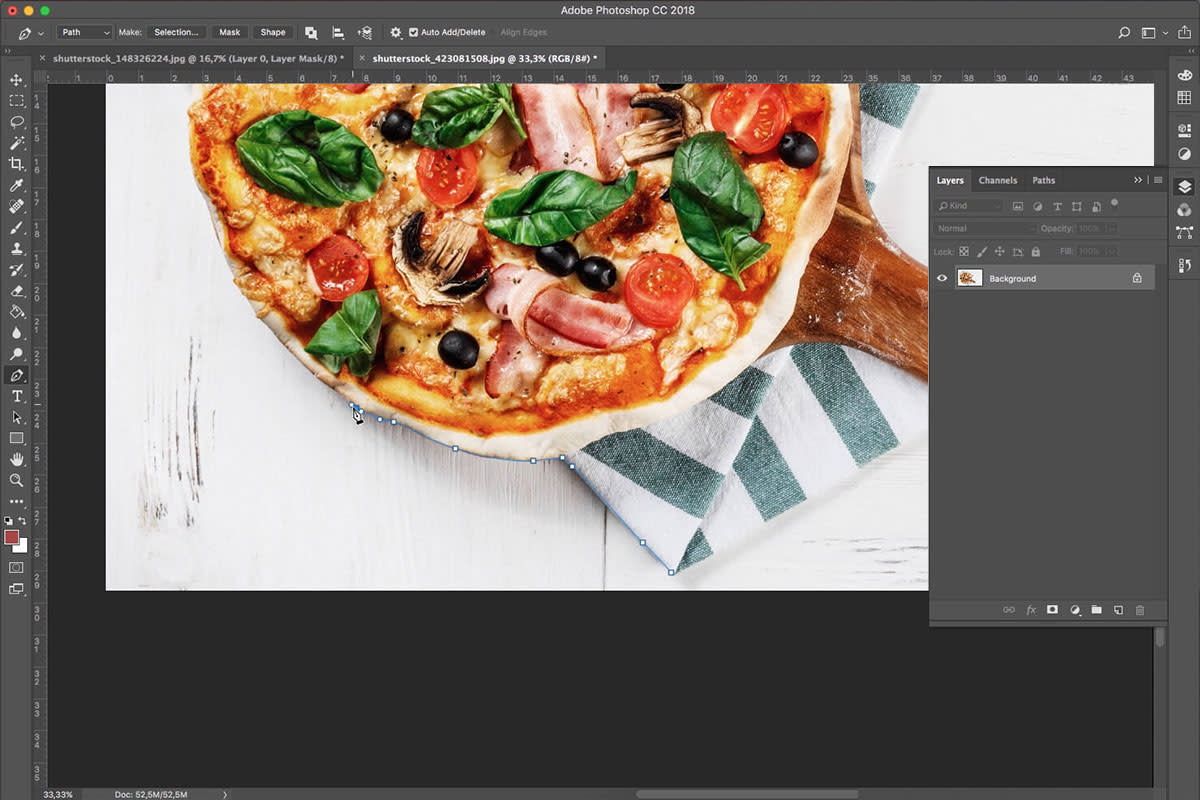The height and width of the screenshot is (800, 1200).
Task: Create a new layer
Action: (1118, 610)
